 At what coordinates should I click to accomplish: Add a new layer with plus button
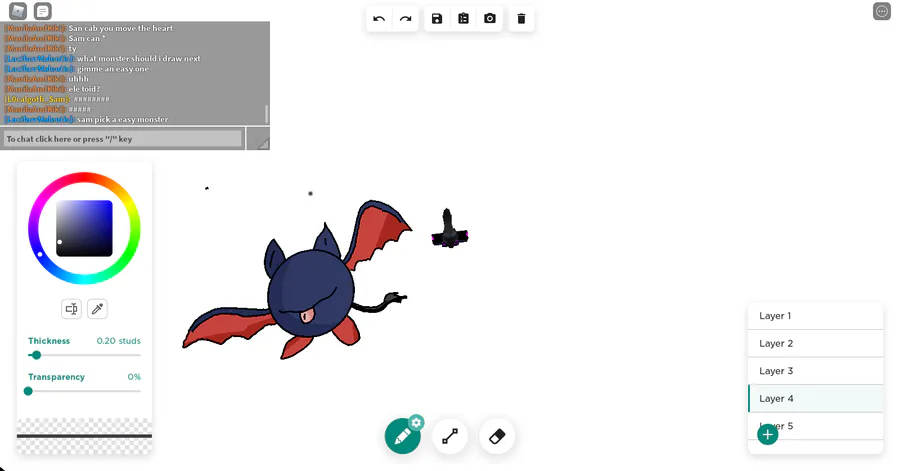[768, 434]
